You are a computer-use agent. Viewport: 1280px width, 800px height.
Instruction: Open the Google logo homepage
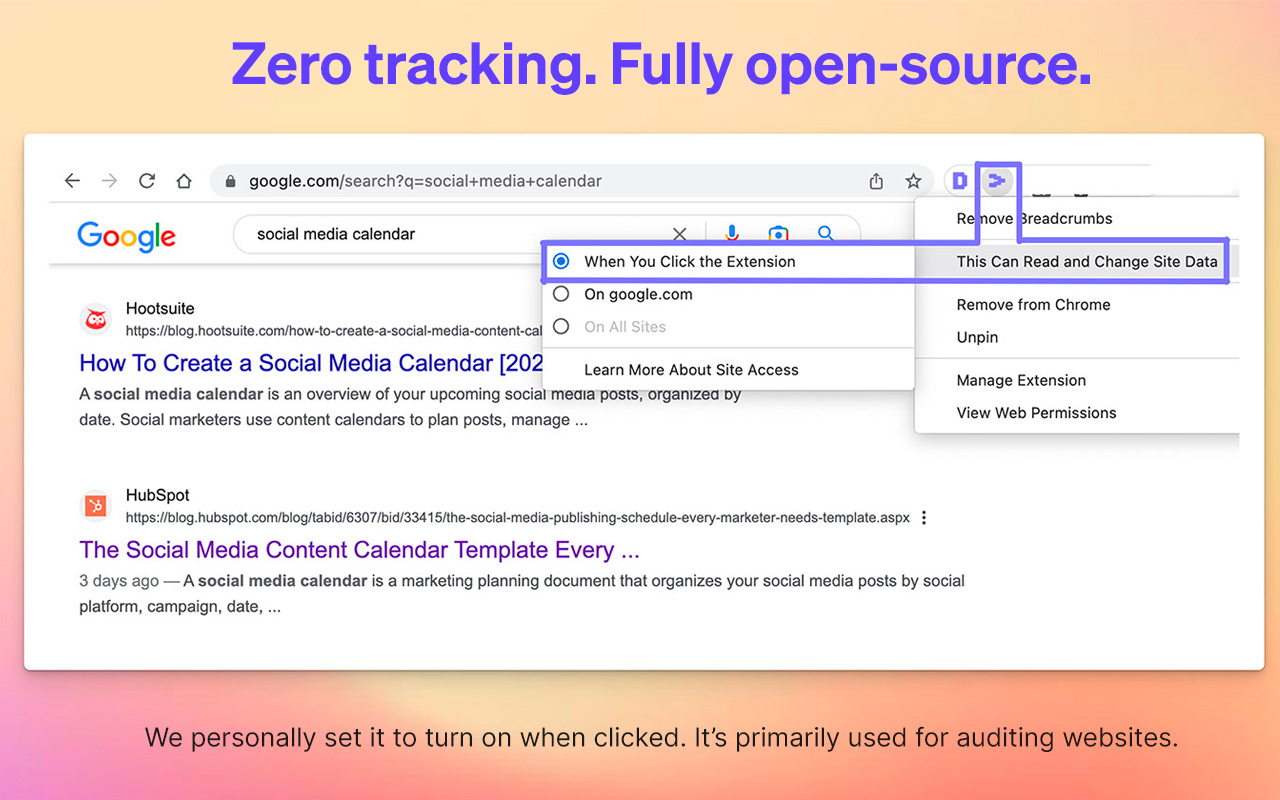127,236
